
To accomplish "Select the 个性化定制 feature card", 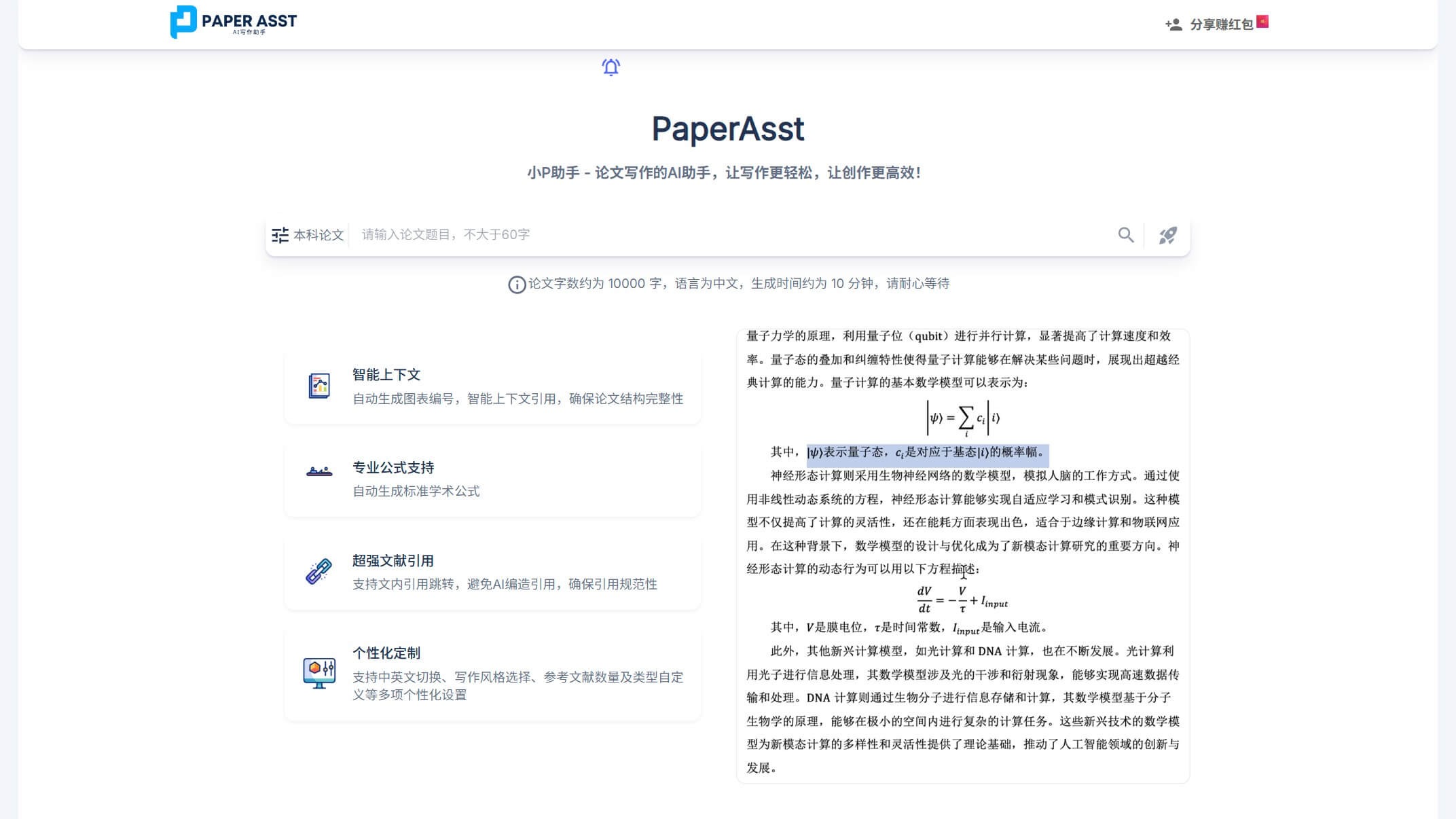I will 494,672.
